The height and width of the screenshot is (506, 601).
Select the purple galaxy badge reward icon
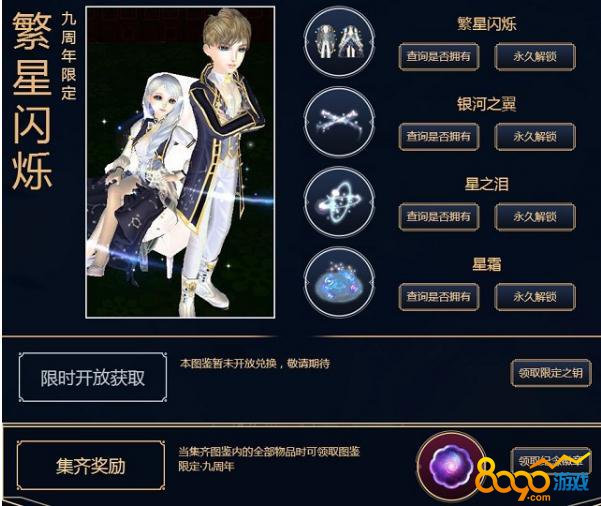[452, 467]
